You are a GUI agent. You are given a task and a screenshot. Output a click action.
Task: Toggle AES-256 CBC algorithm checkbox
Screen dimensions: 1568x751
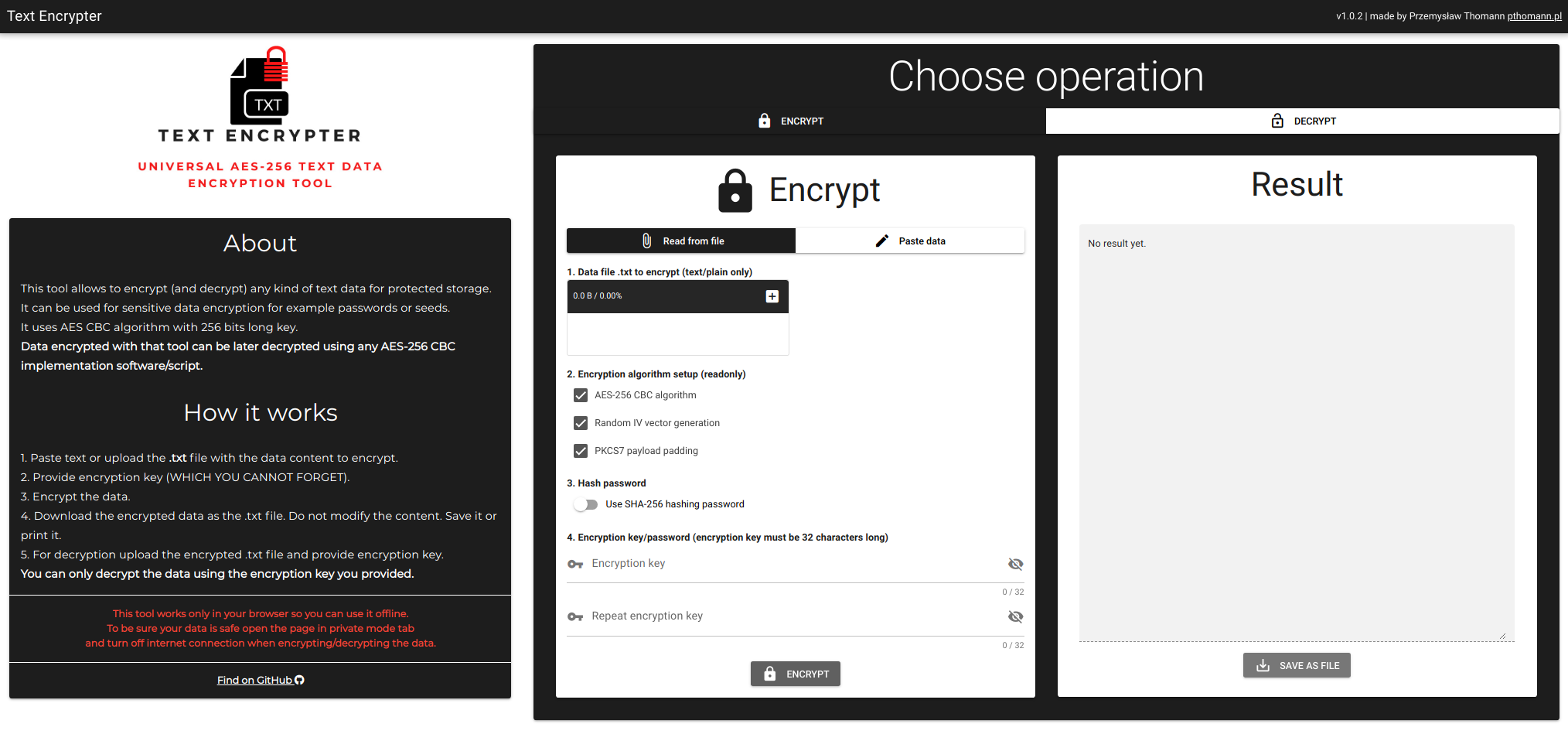(581, 395)
